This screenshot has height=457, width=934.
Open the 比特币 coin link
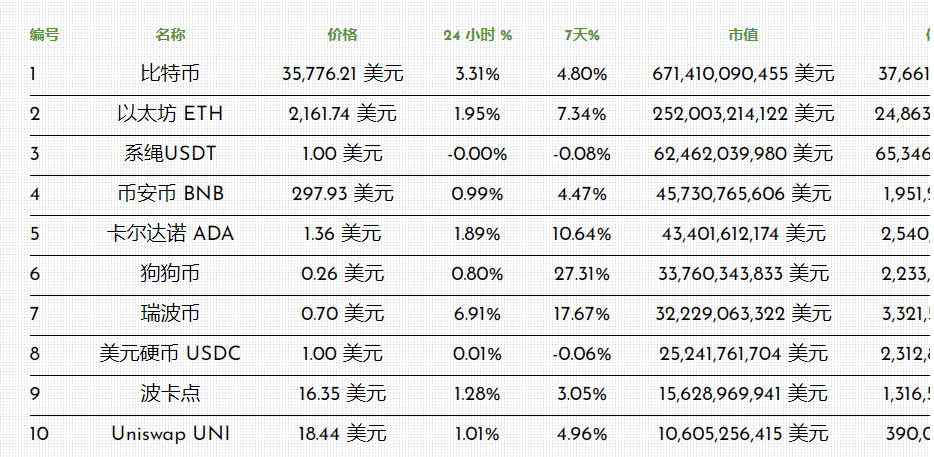coord(170,74)
